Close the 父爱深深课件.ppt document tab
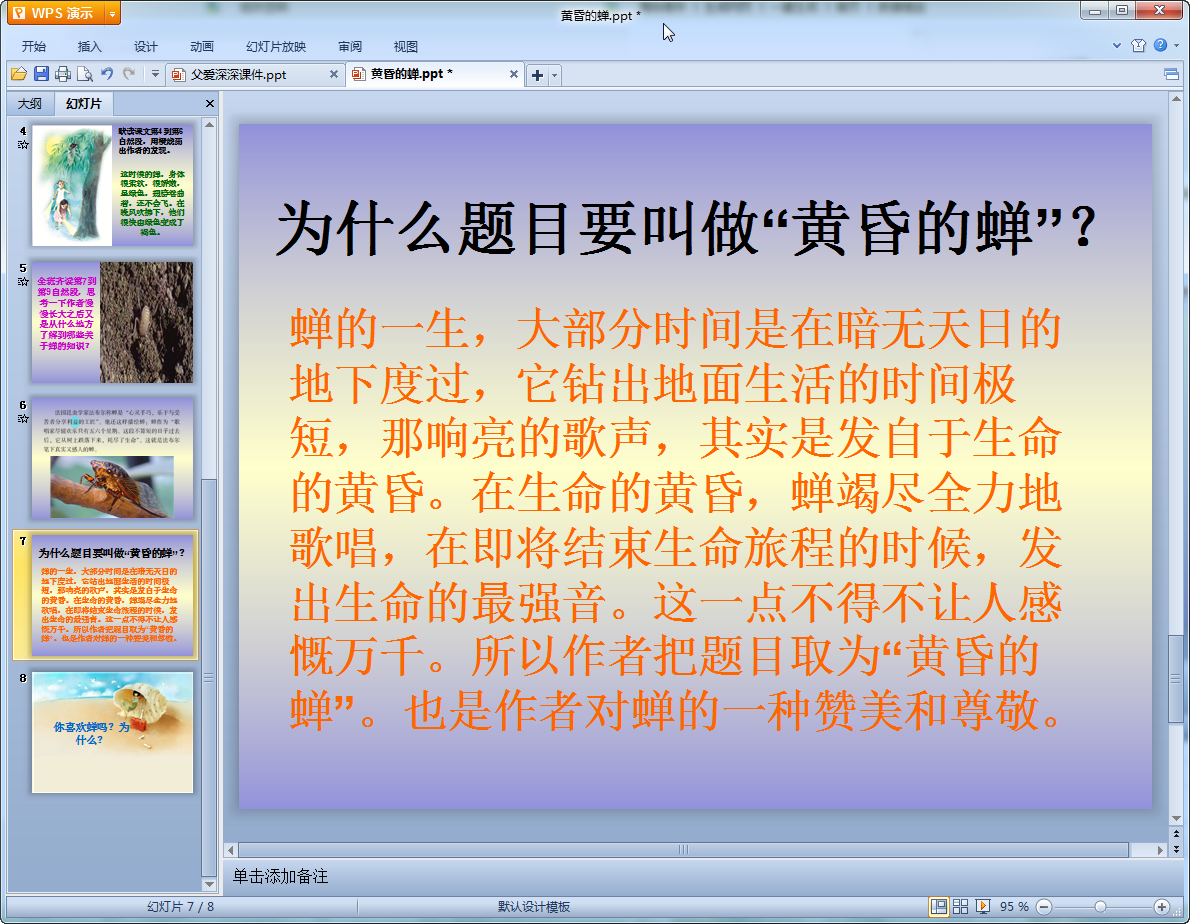This screenshot has width=1190, height=924. click(333, 74)
